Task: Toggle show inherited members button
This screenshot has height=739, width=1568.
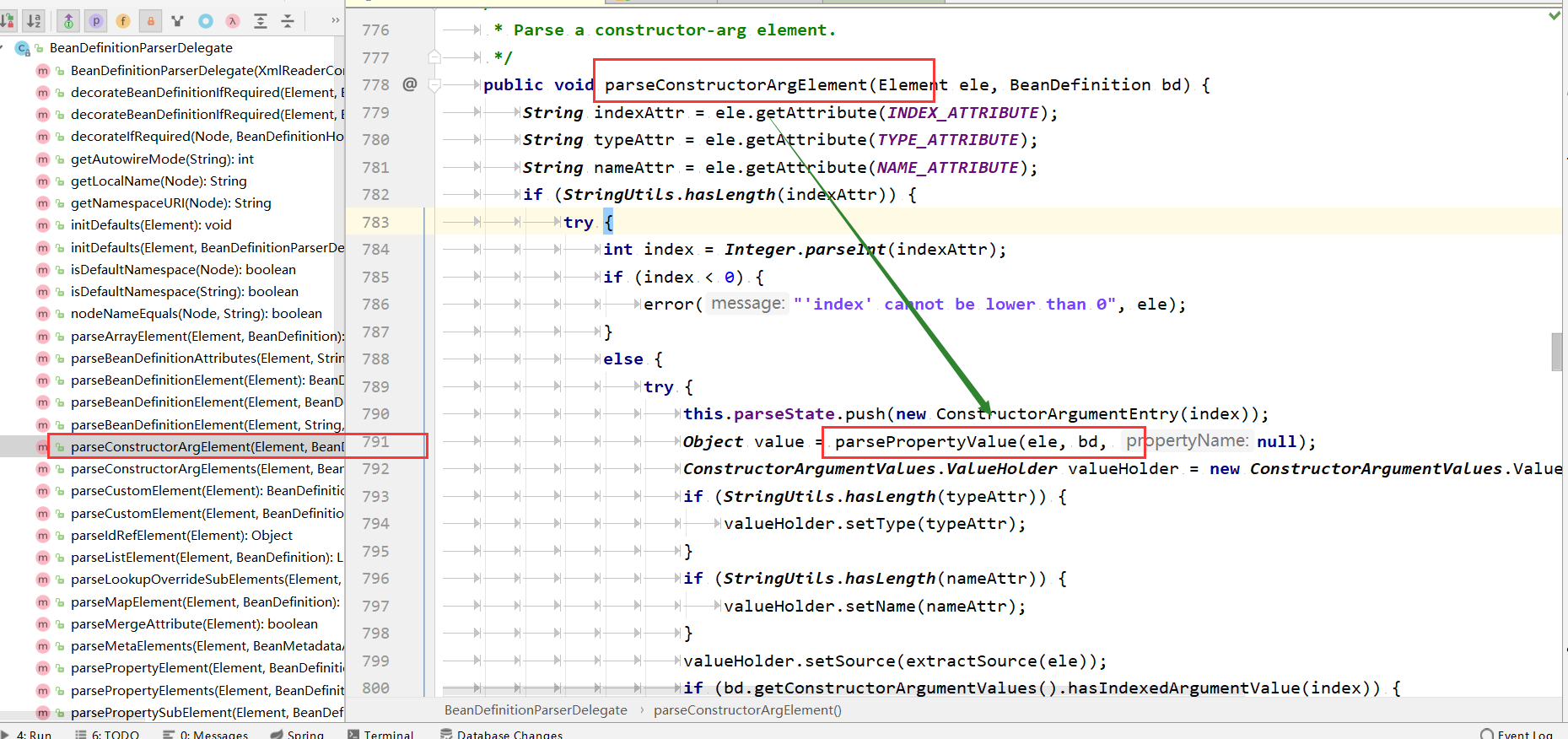Action: (69, 21)
